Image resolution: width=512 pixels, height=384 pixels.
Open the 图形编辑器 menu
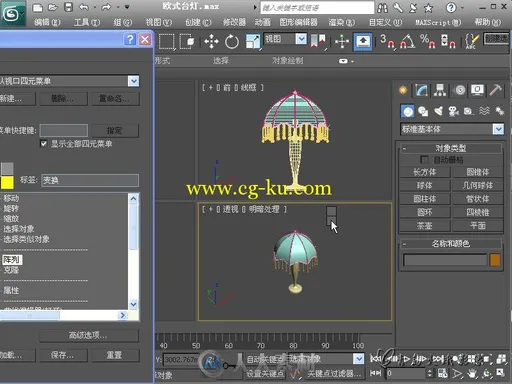tap(299, 22)
